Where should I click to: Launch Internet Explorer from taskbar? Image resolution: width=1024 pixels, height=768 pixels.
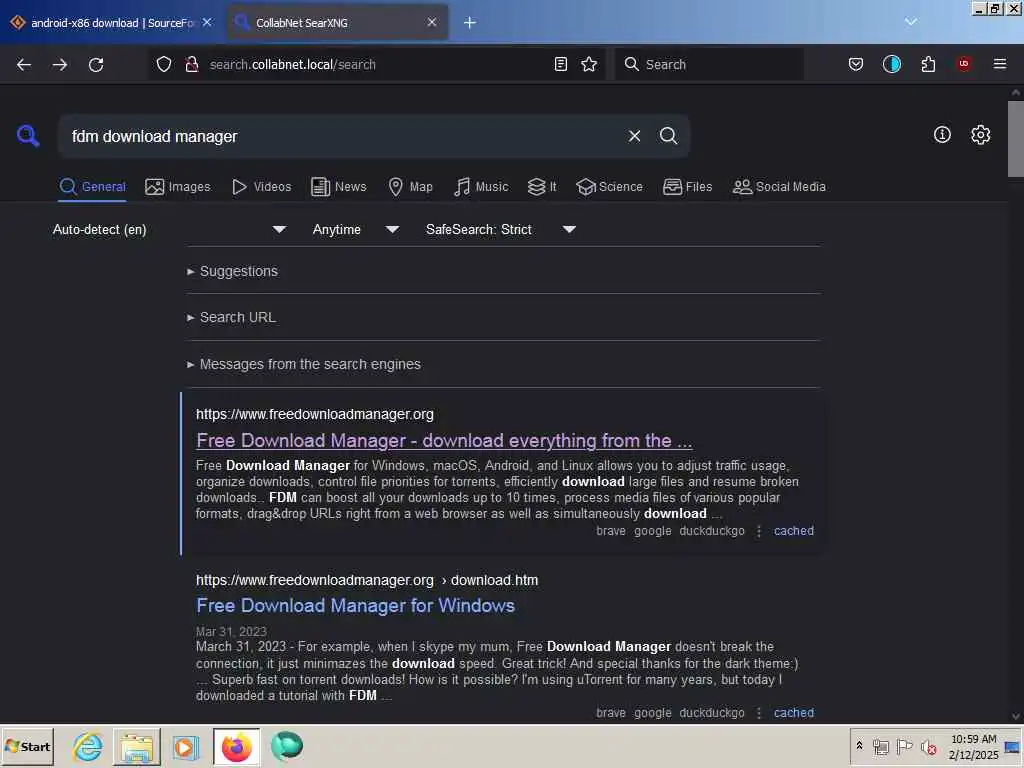(x=88, y=746)
